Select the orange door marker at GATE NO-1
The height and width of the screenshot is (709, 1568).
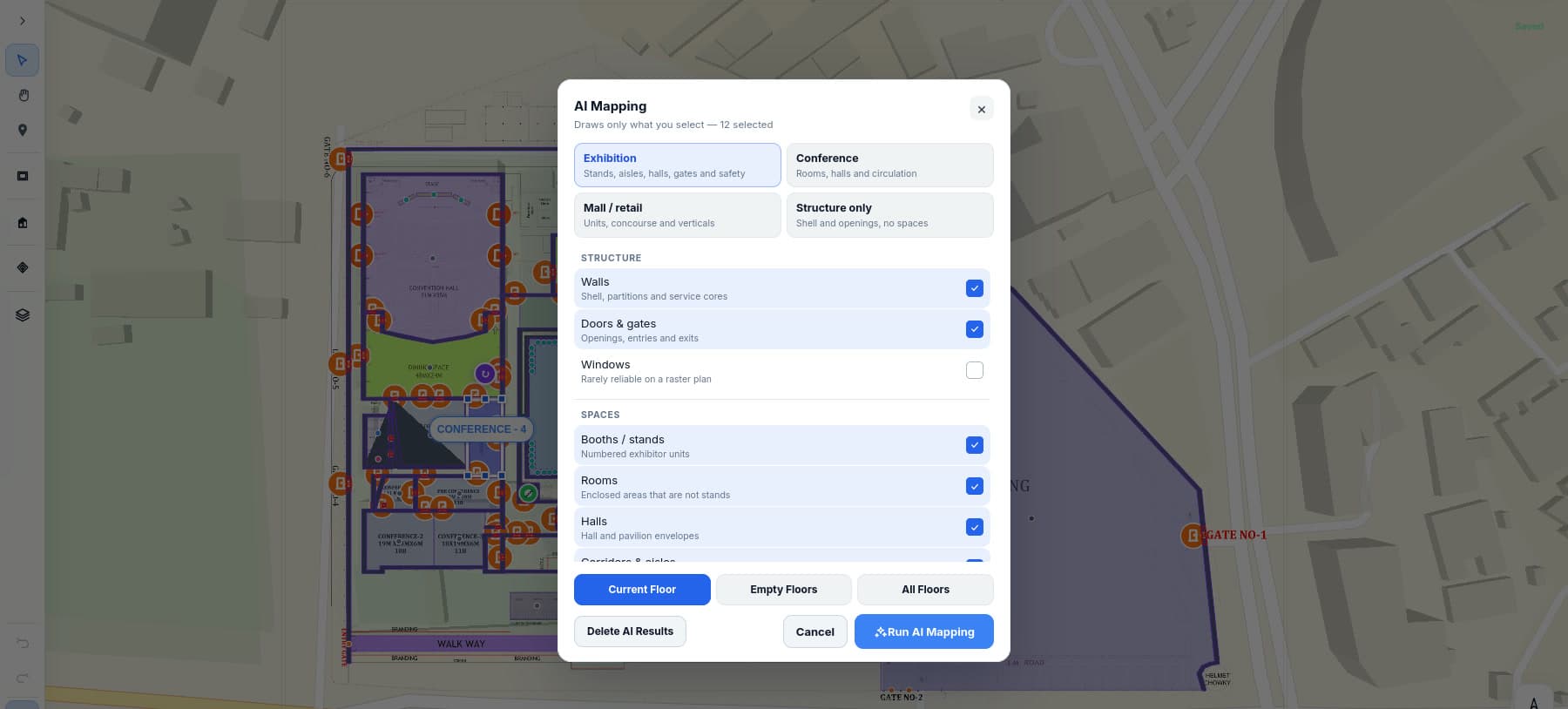pyautogui.click(x=1192, y=535)
